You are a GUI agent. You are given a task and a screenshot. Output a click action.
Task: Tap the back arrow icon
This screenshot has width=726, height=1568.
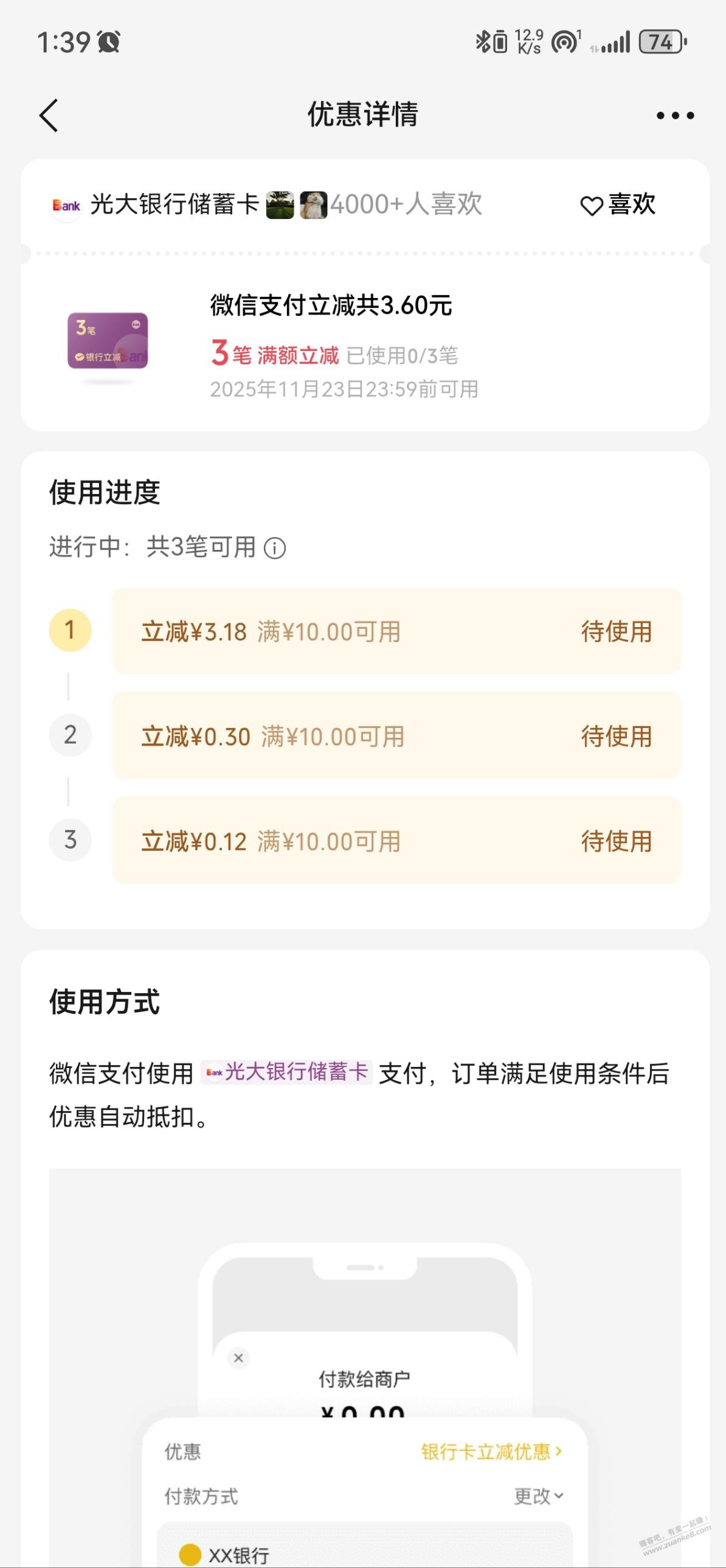point(49,115)
